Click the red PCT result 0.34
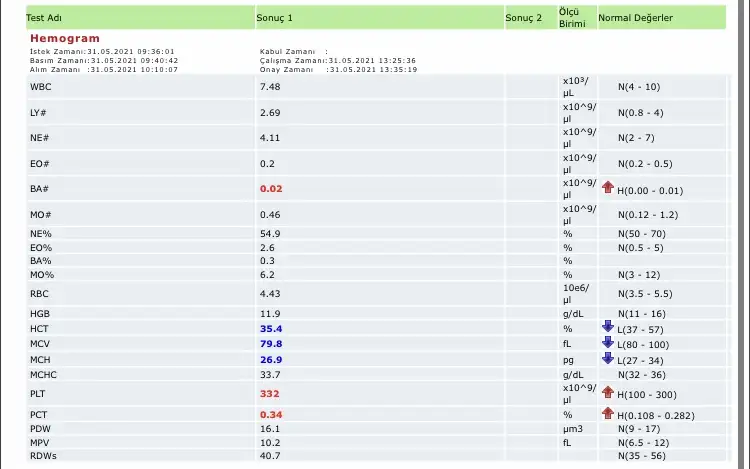 271,414
